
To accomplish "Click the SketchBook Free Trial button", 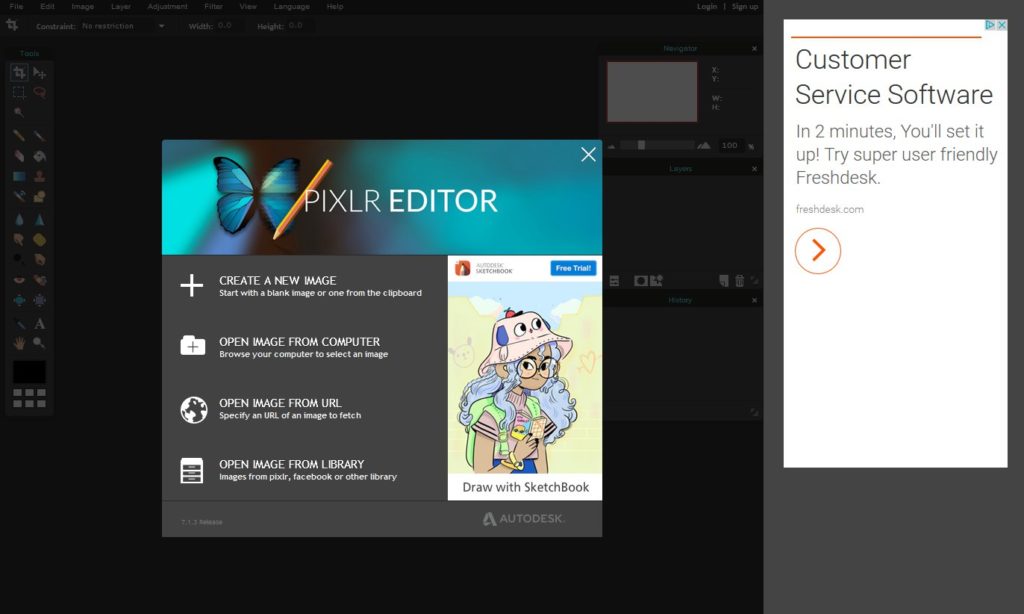I will [x=573, y=268].
